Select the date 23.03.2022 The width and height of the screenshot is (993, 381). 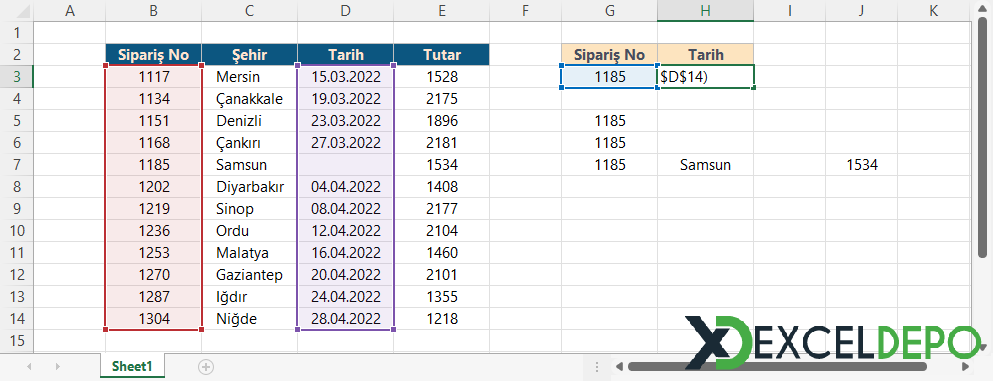(345, 121)
